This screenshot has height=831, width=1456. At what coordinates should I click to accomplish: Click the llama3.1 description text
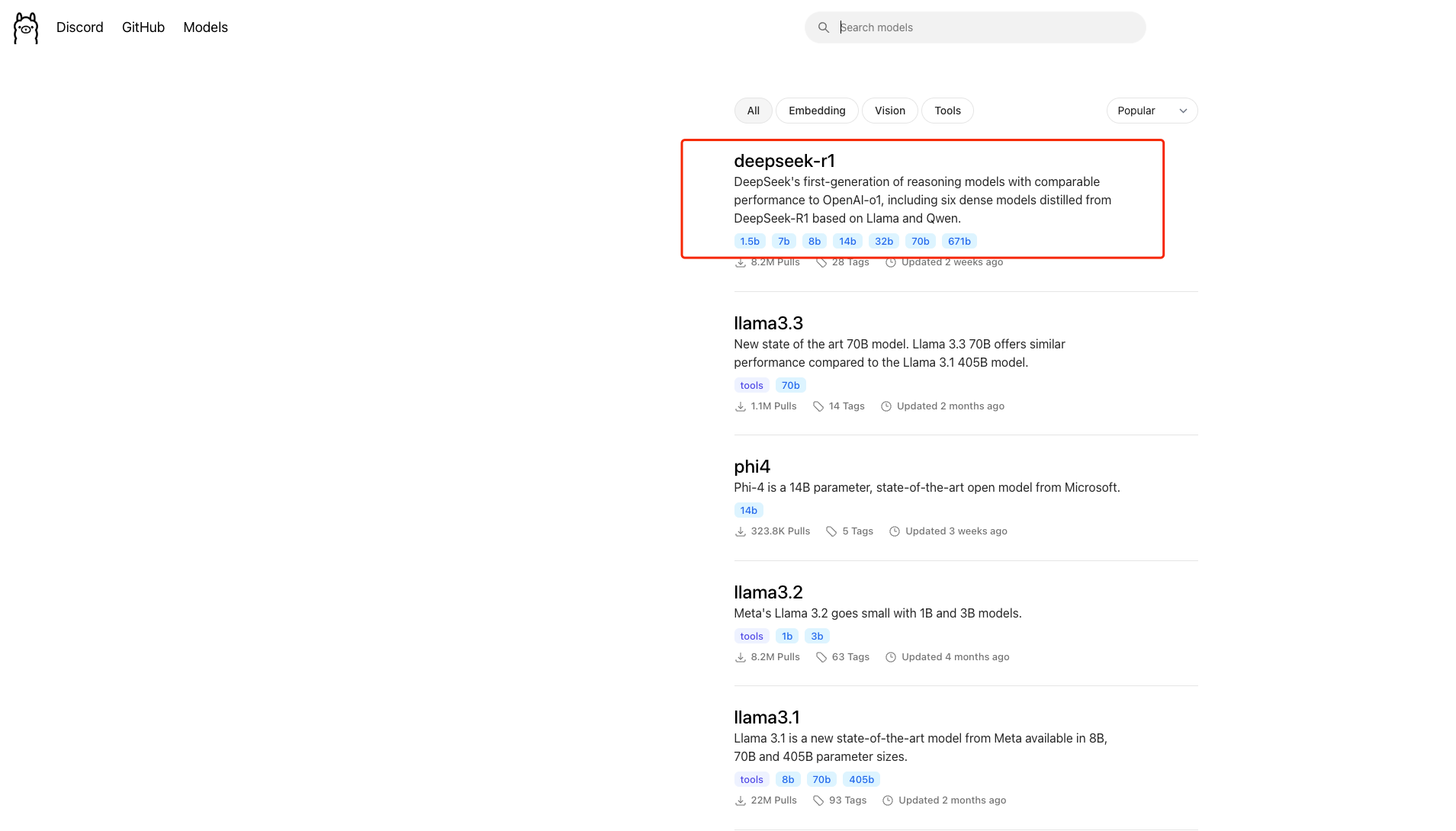point(921,748)
